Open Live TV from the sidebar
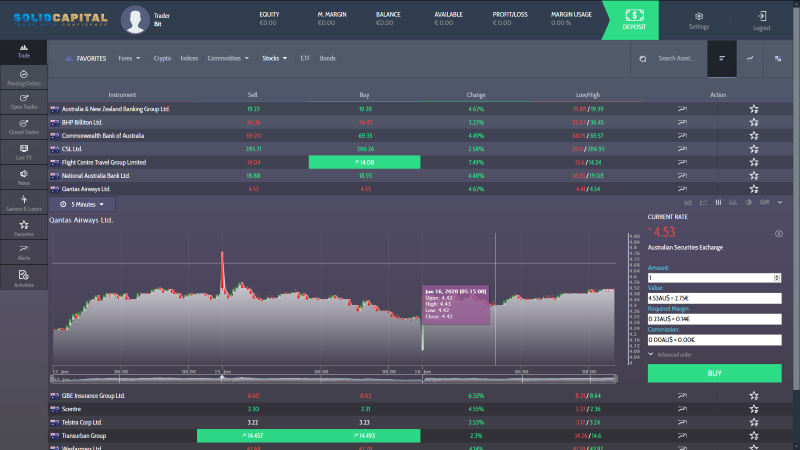 tap(23, 152)
